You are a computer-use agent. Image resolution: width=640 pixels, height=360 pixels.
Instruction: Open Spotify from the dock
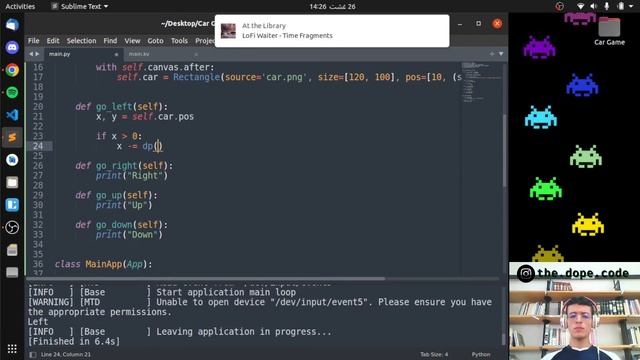12,92
